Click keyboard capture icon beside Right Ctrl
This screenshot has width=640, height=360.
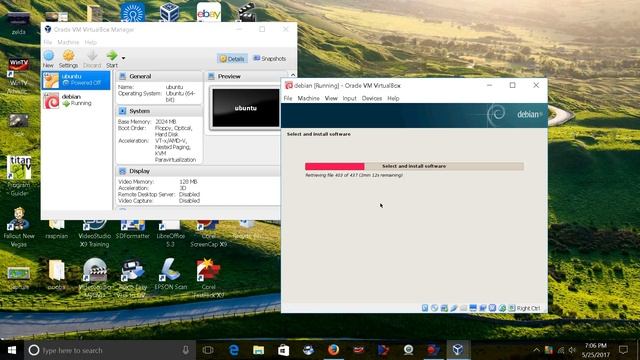(x=512, y=308)
